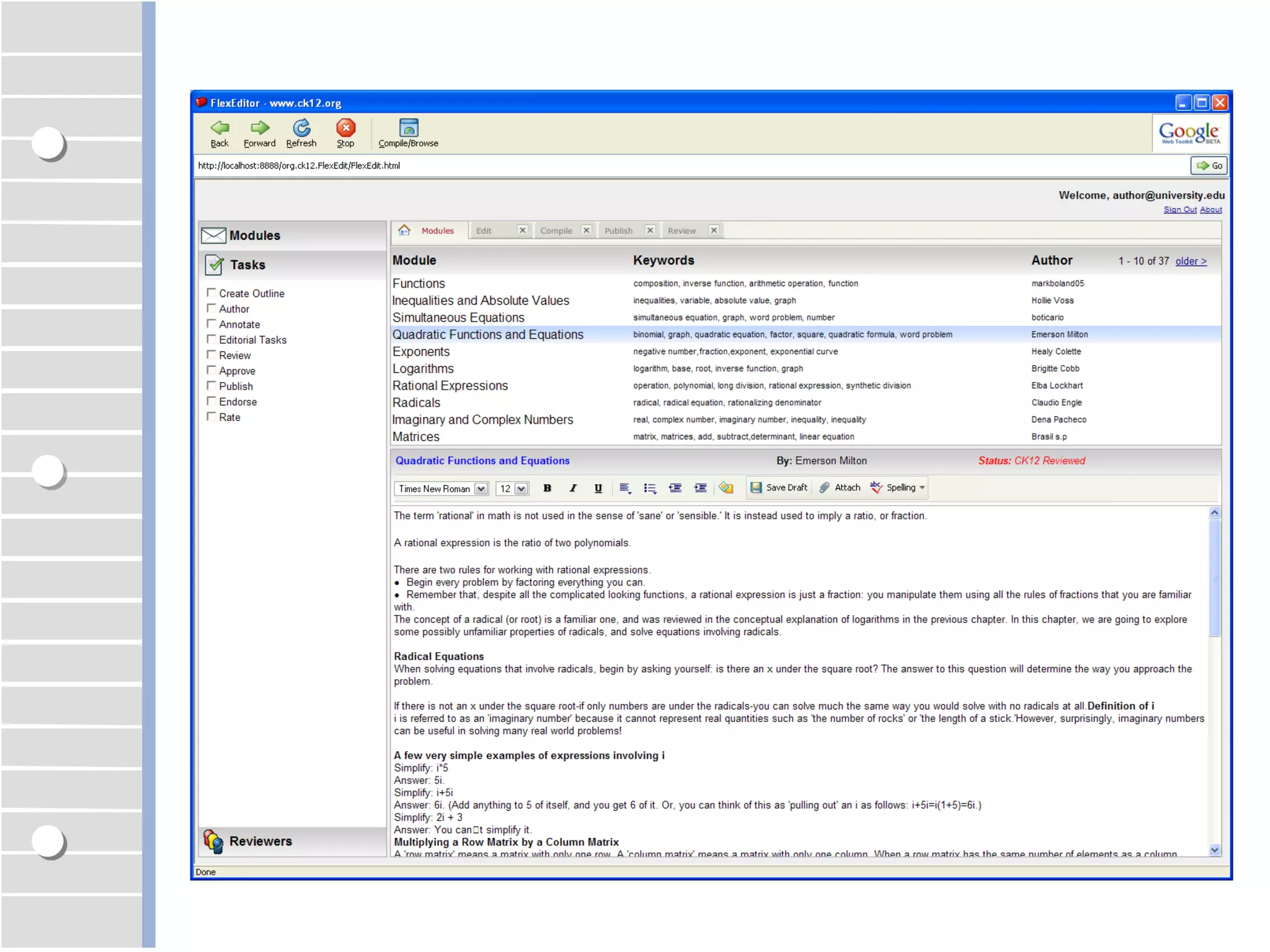
Task: Check the Create Outline task
Action: tap(211, 293)
